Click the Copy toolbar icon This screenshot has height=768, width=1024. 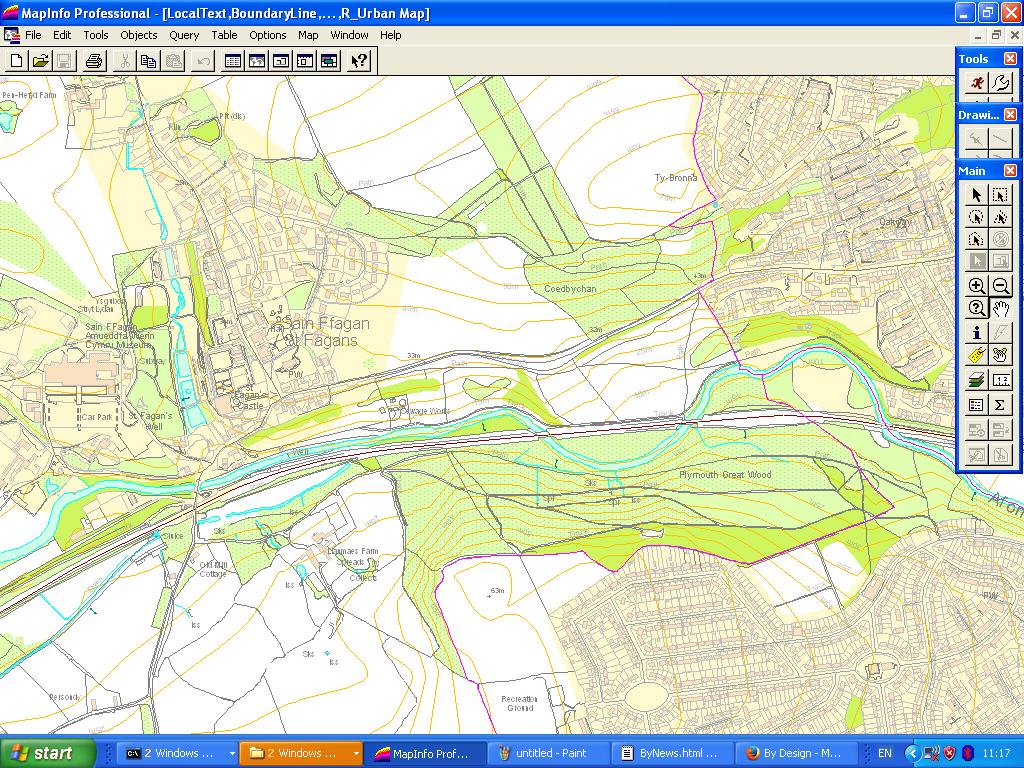point(148,61)
